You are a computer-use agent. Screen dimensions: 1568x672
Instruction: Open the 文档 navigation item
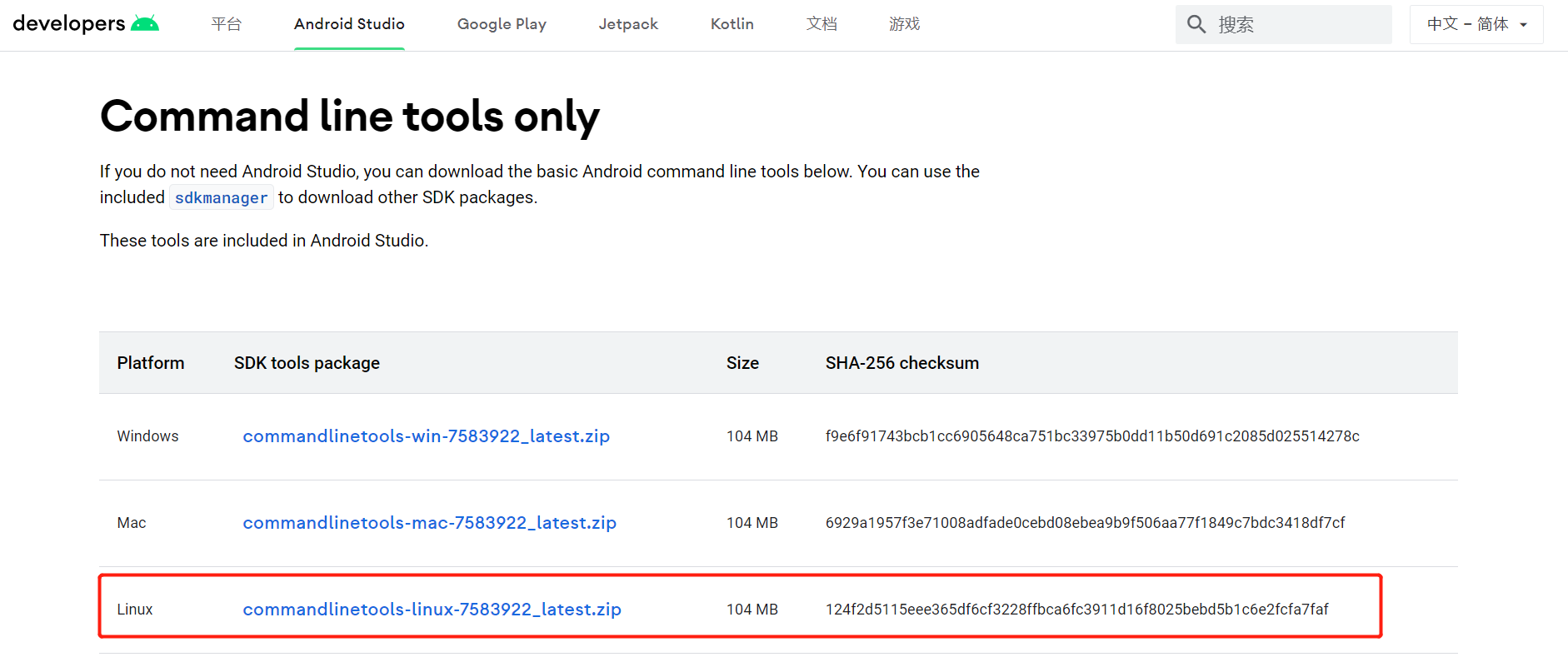pyautogui.click(x=821, y=24)
